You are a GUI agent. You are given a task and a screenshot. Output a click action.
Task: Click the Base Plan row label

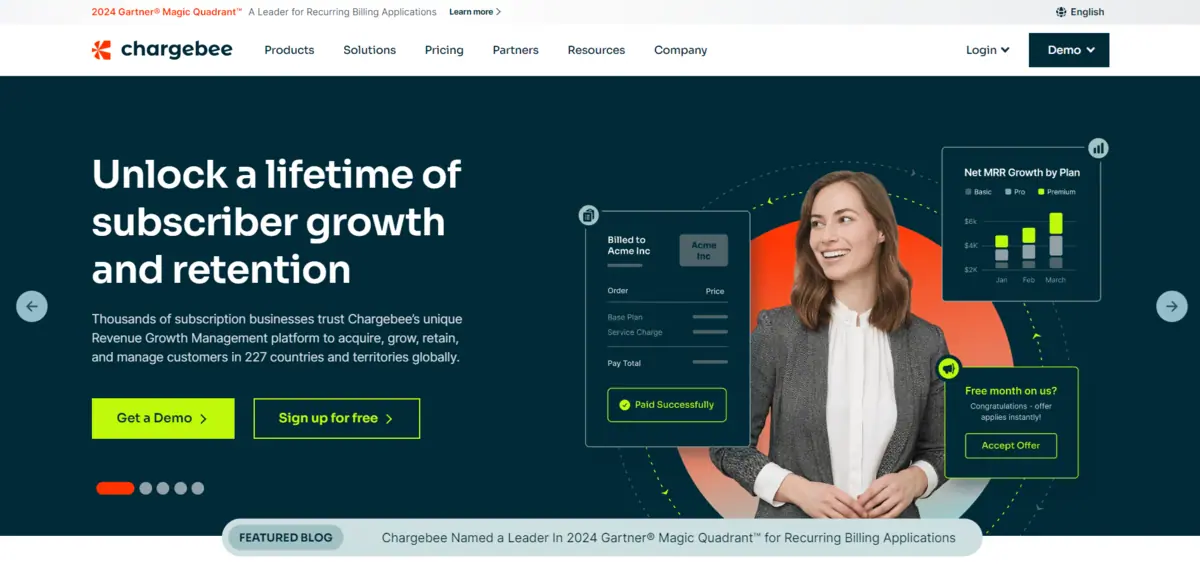pos(625,317)
